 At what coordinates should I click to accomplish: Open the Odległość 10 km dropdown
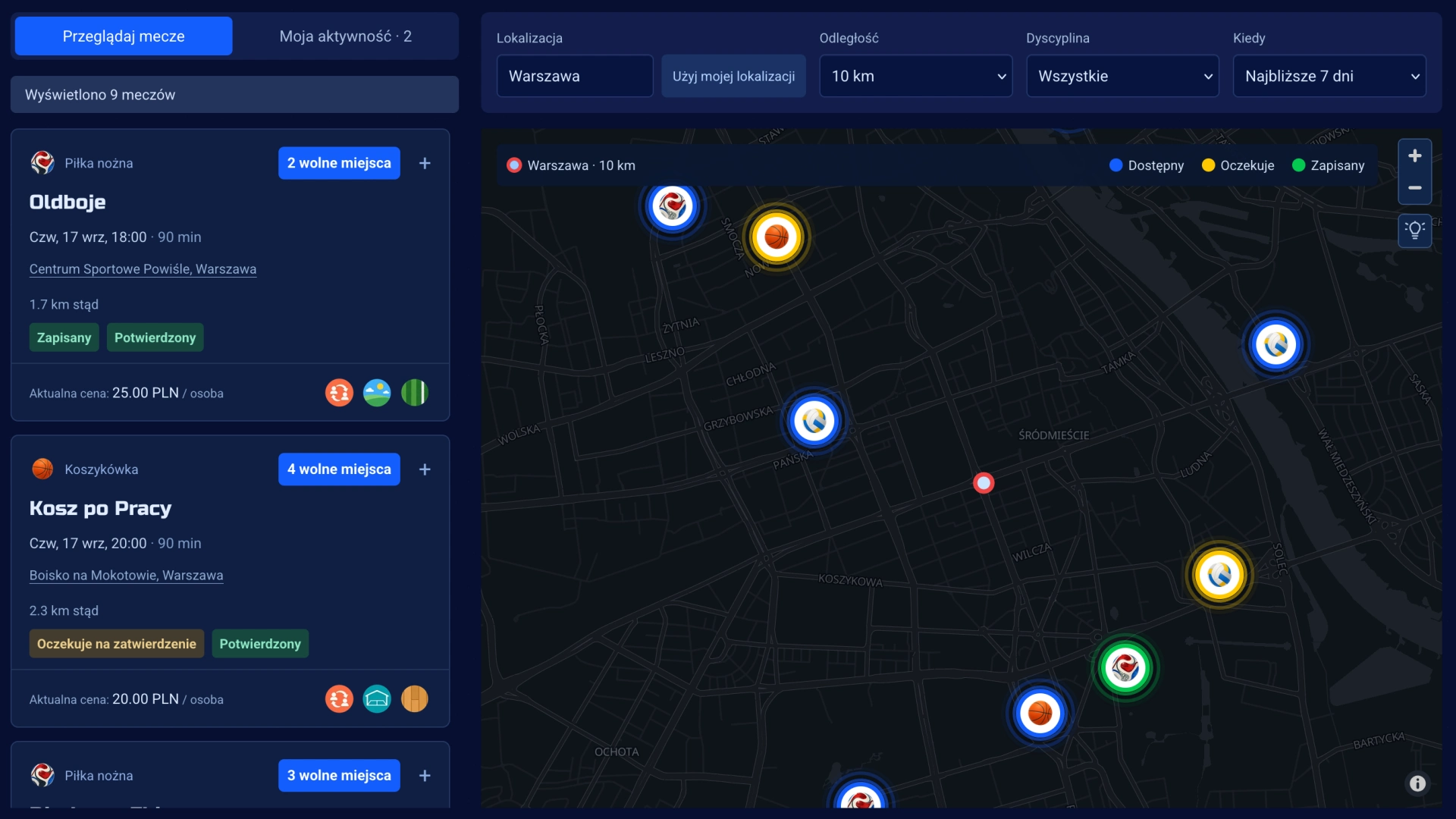(x=915, y=76)
